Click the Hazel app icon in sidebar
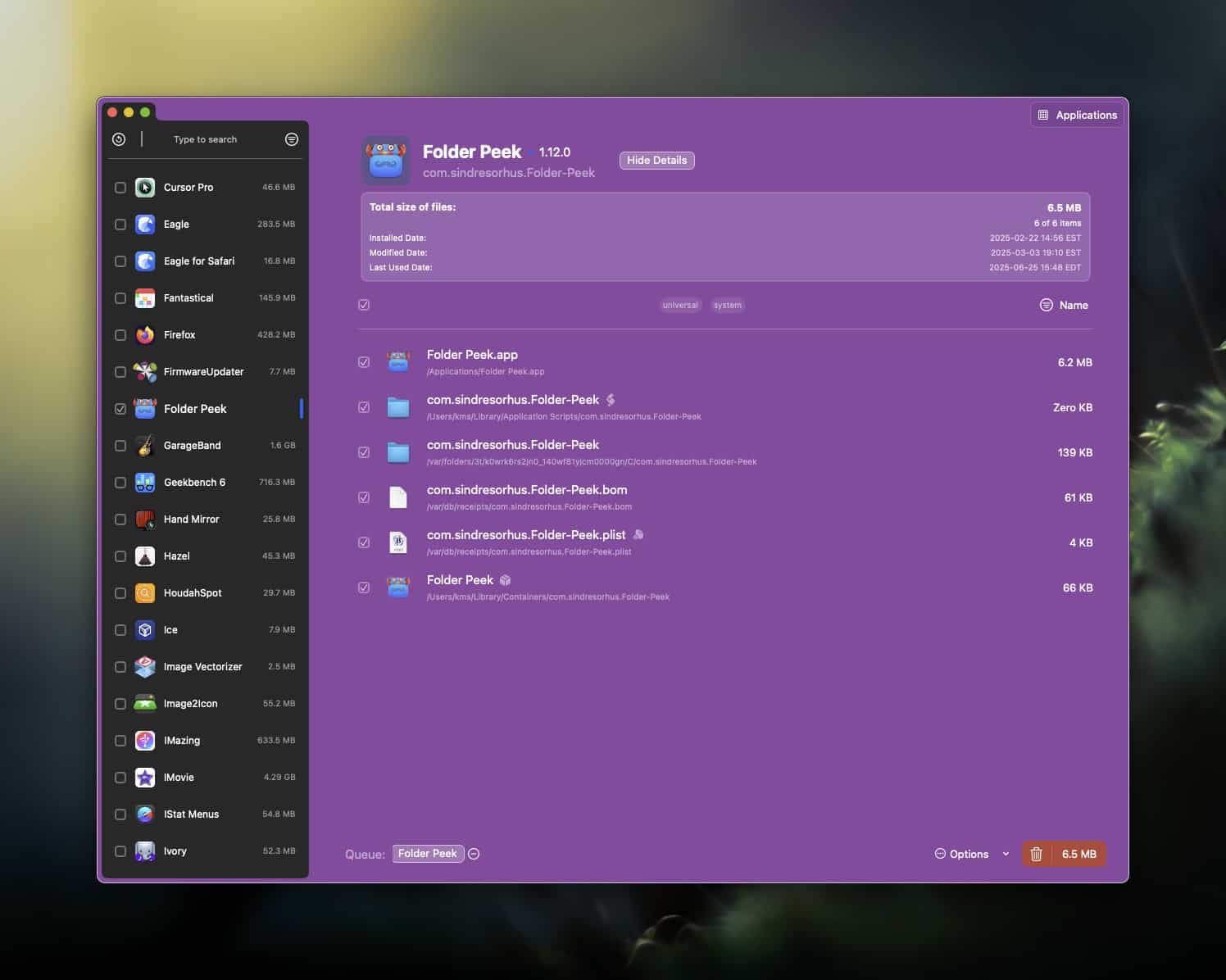Viewport: 1226px width, 980px height. 145,556
